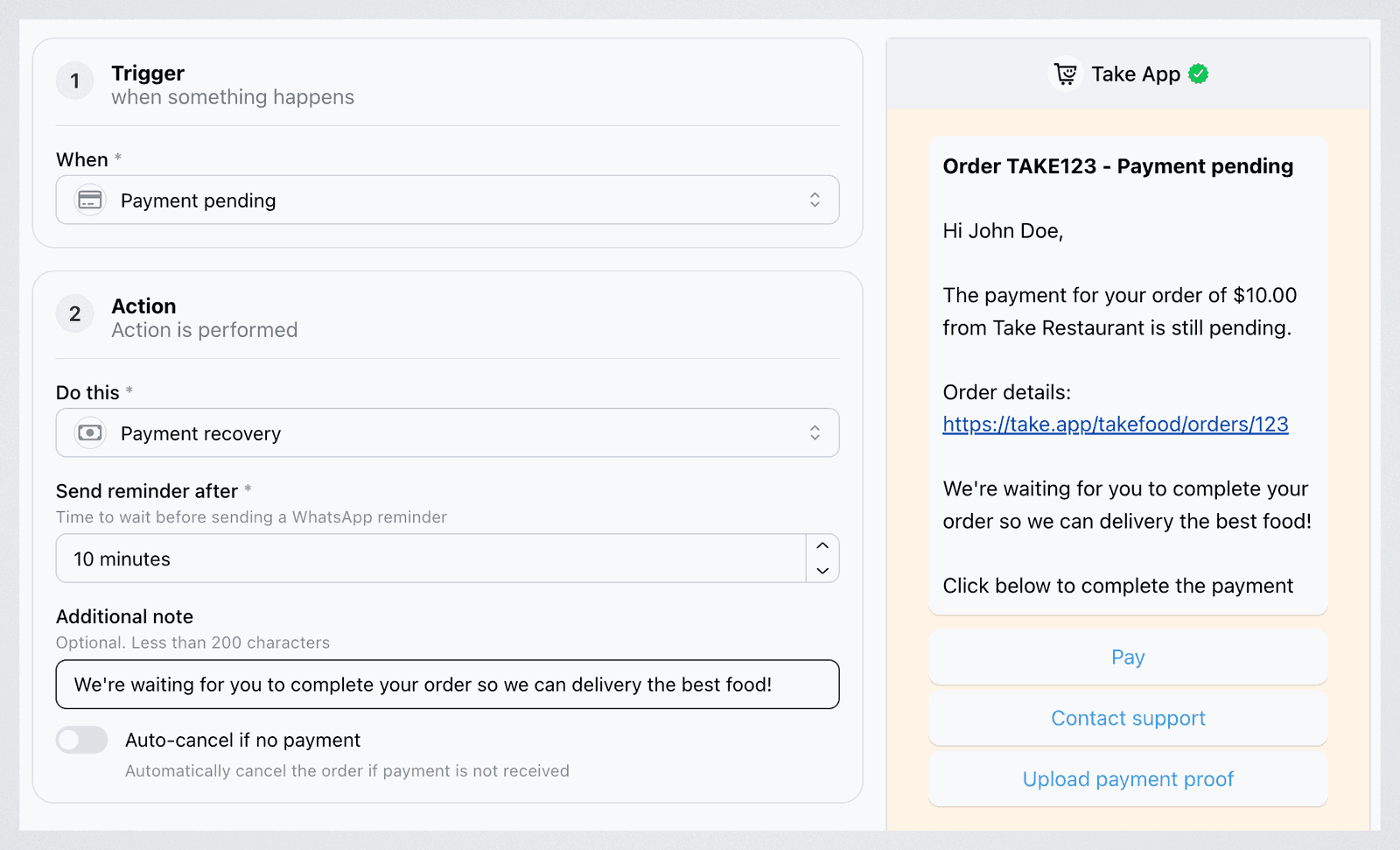Open the When trigger dropdown
Viewport: 1400px width, 850px height.
click(x=448, y=200)
